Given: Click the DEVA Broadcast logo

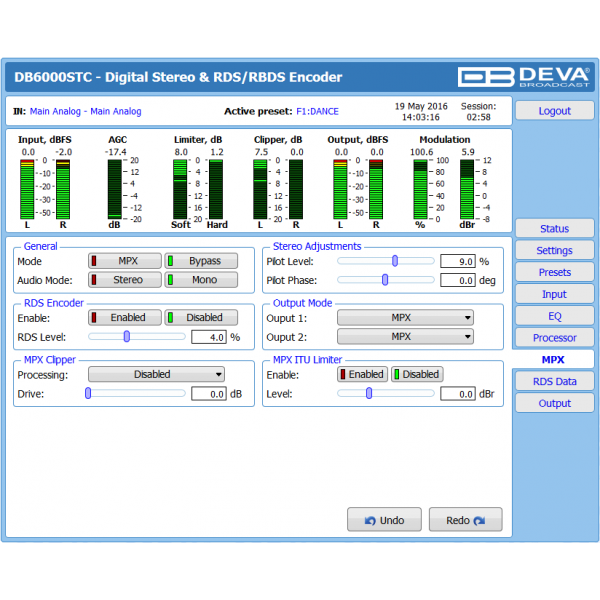Looking at the screenshot, I should tap(524, 77).
